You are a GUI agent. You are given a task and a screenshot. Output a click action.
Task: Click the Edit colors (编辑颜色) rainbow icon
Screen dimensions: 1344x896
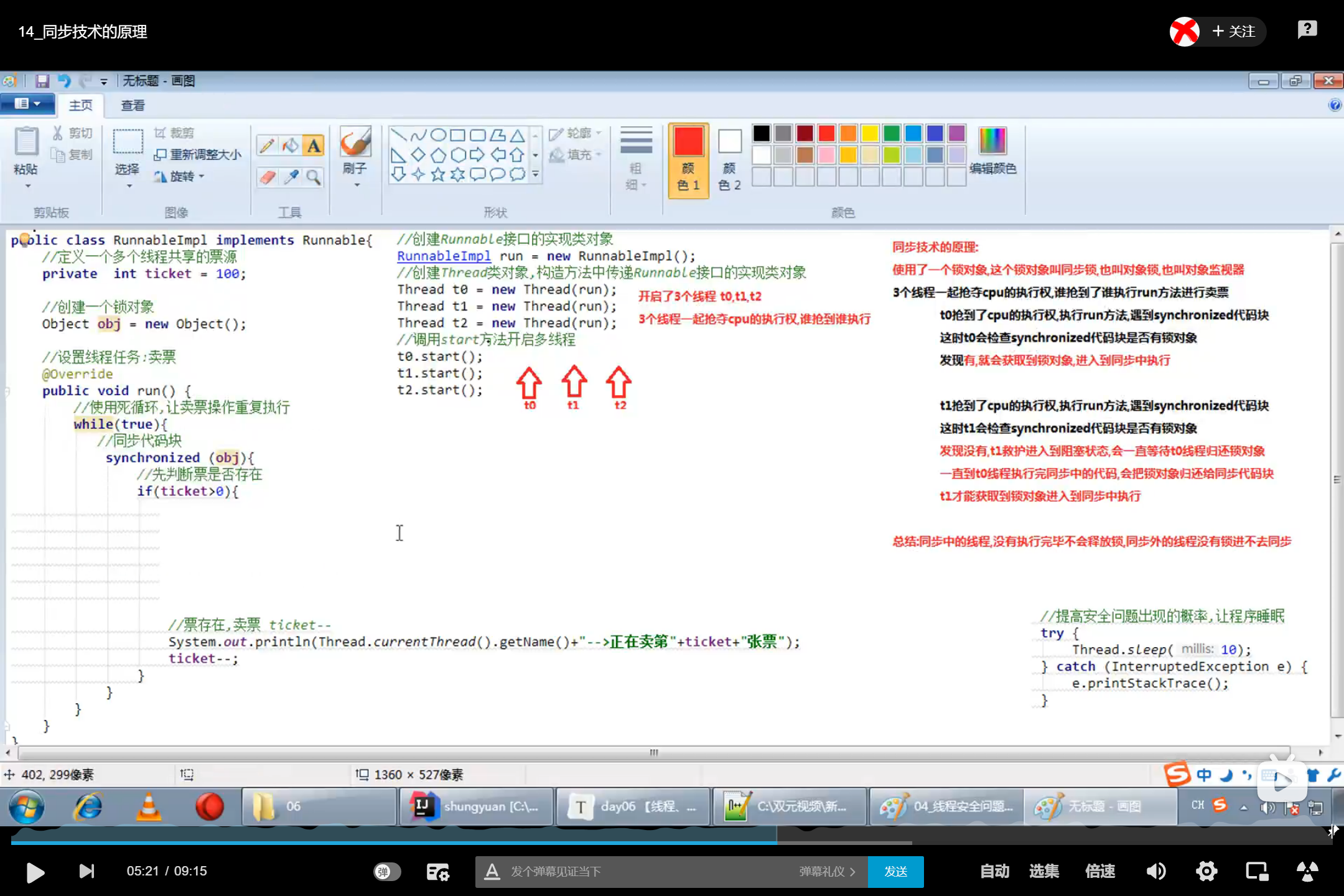(x=992, y=141)
